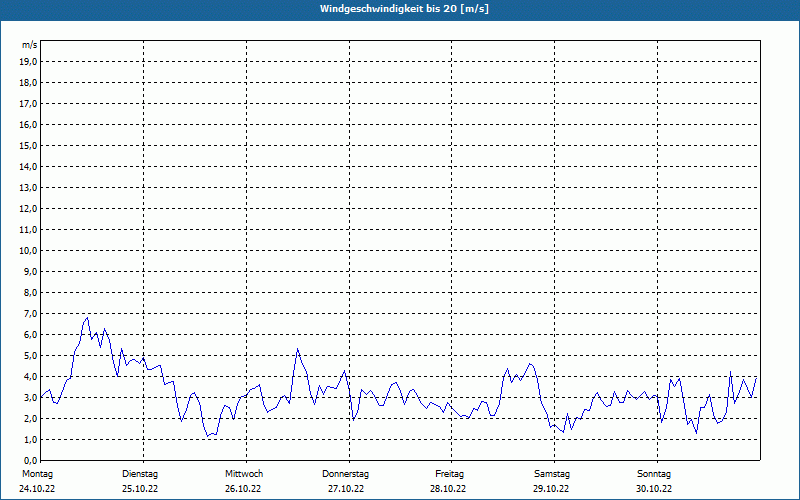800x500 pixels.
Task: Click the Wednesday wind peak above 5 m/s
Action: pyautogui.click(x=297, y=349)
